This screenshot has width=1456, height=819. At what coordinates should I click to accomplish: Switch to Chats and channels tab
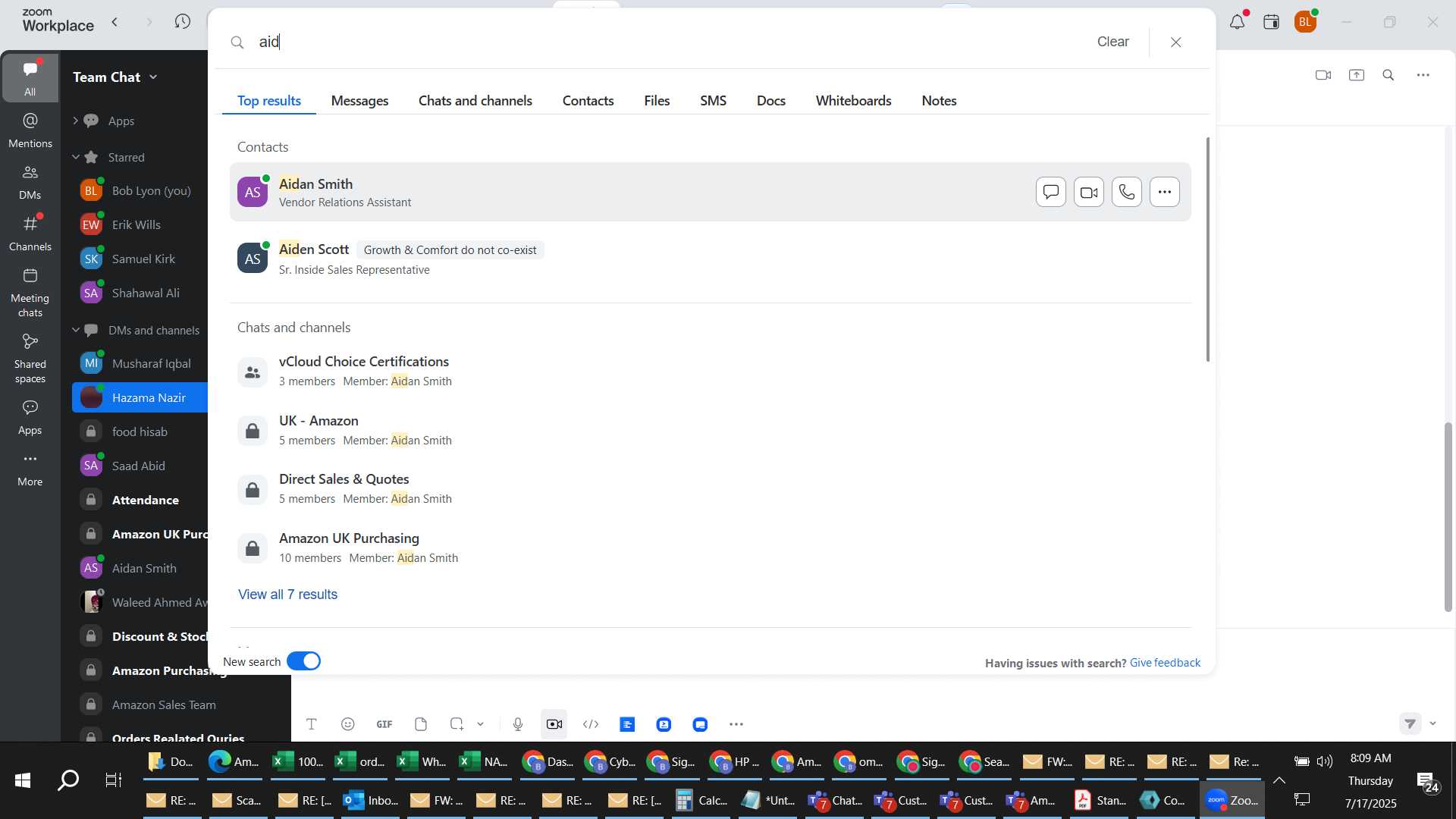[475, 101]
